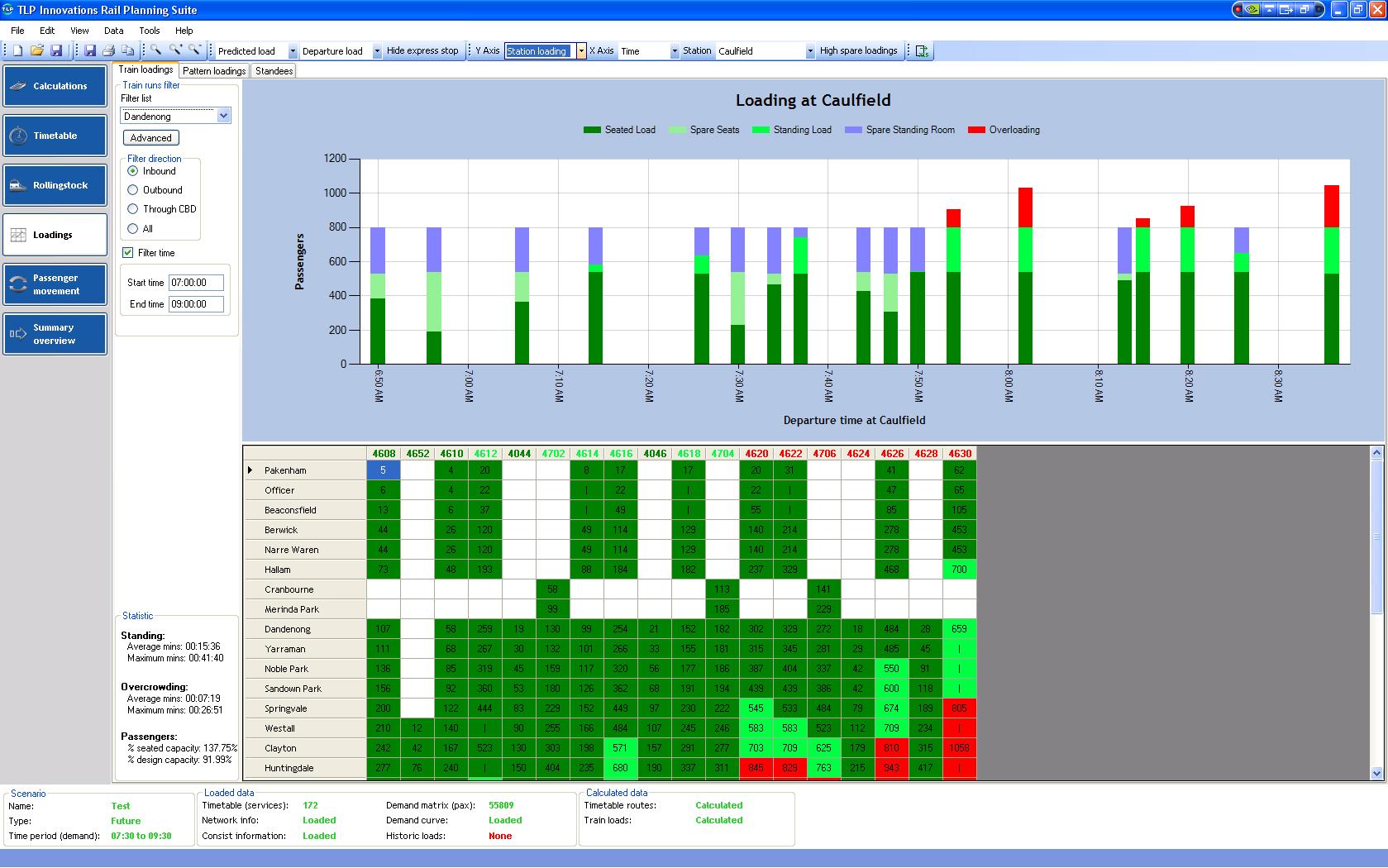Click the Export to Excel icon
Viewport: 1388px width, 868px height.
pyautogui.click(x=923, y=51)
